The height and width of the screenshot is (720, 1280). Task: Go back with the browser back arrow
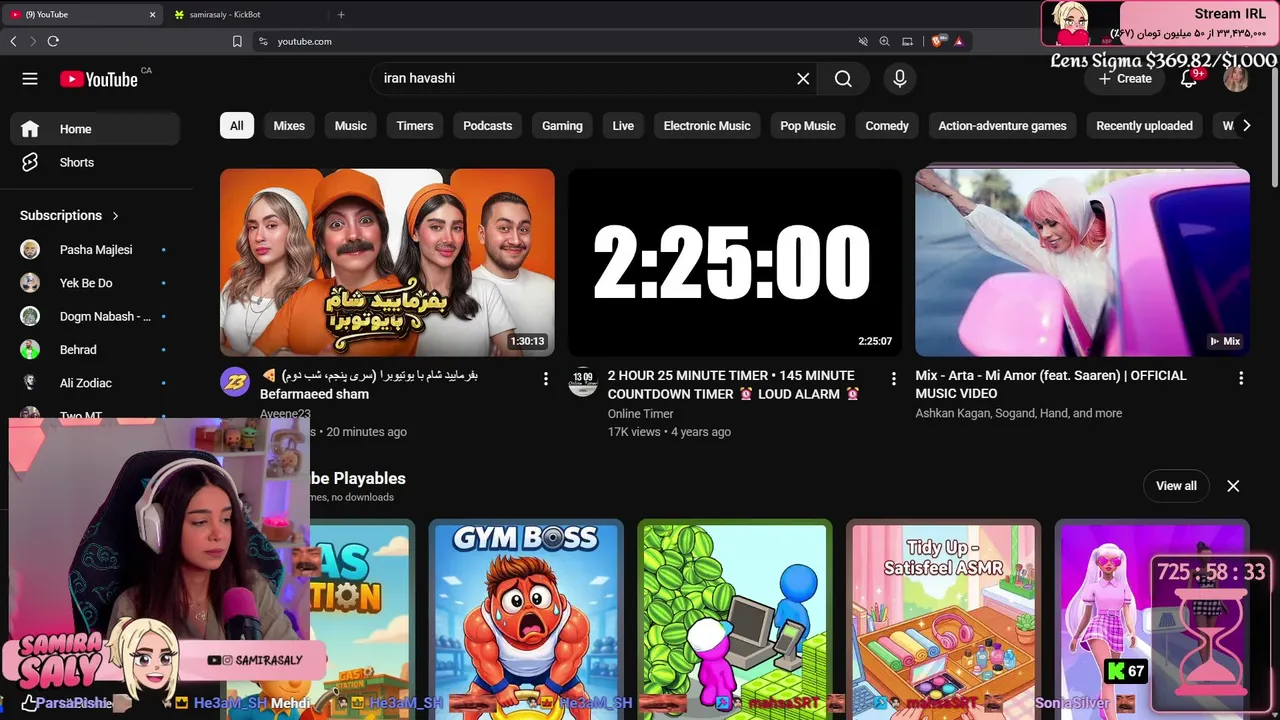coord(13,41)
